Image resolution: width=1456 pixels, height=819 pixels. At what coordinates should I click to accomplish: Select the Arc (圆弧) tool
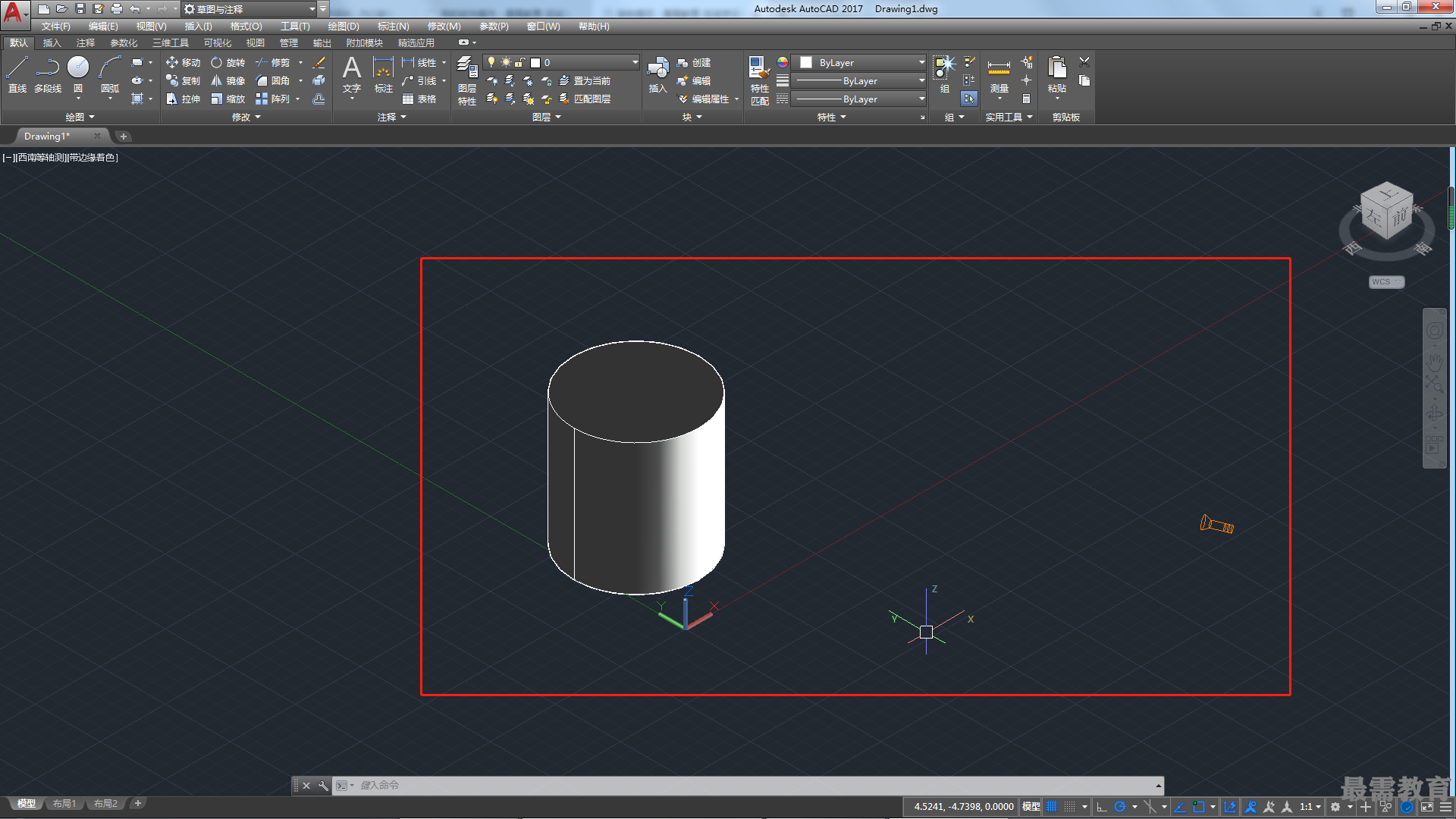(x=110, y=75)
